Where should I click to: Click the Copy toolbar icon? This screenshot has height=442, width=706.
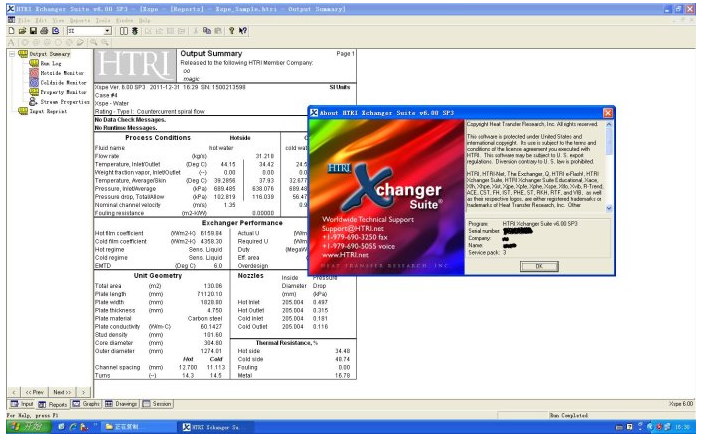(x=207, y=31)
